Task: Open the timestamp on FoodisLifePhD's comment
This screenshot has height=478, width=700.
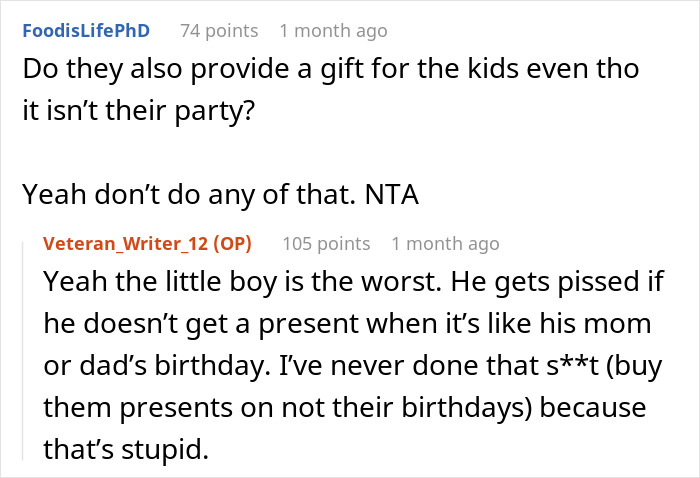Action: 333,31
